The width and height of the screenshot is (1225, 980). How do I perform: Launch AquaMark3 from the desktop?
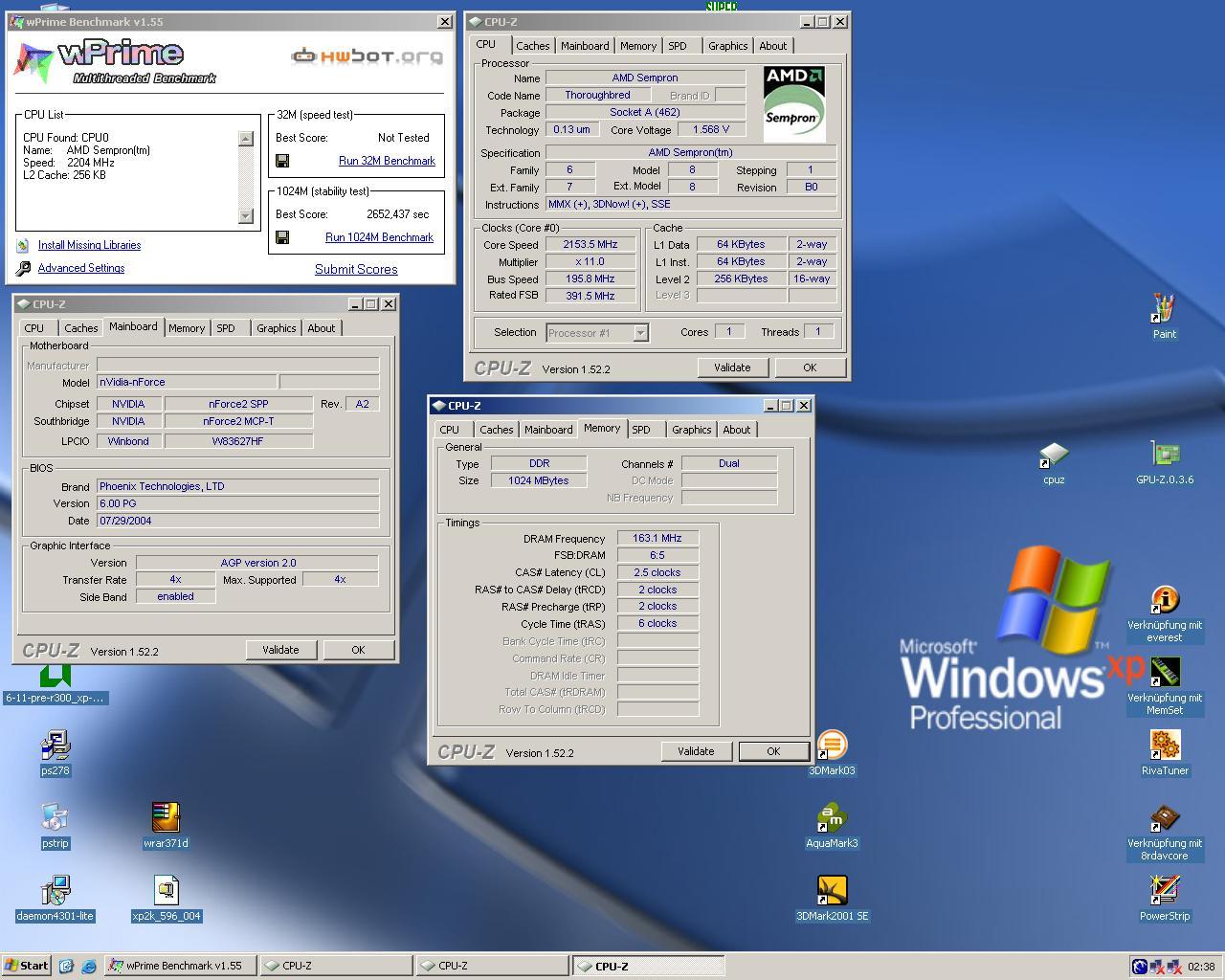832,818
